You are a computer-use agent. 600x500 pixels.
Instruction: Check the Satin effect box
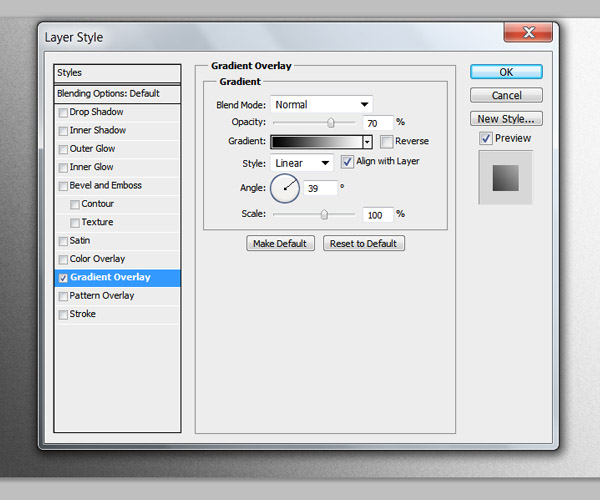63,241
